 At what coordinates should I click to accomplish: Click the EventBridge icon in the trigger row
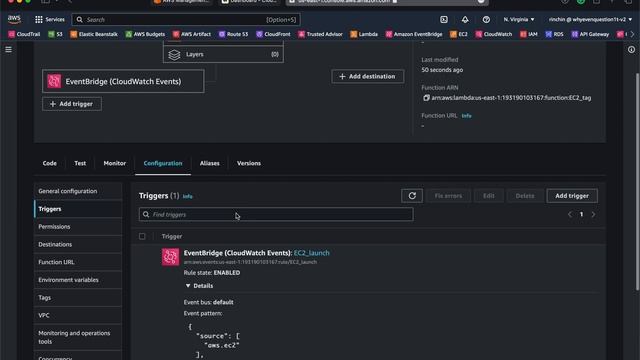170,257
